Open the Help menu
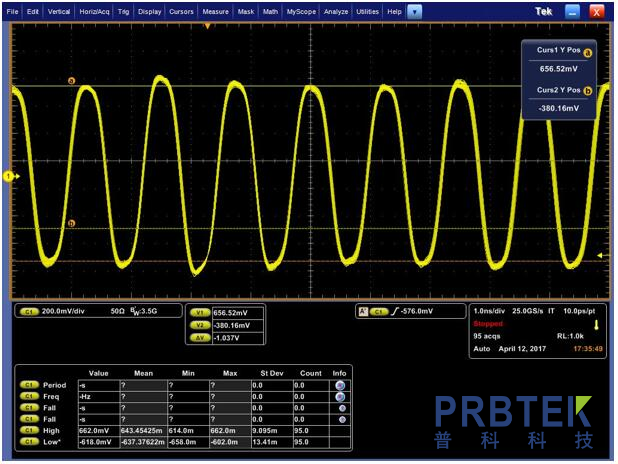Image resolution: width=618 pixels, height=464 pixels. [x=394, y=11]
